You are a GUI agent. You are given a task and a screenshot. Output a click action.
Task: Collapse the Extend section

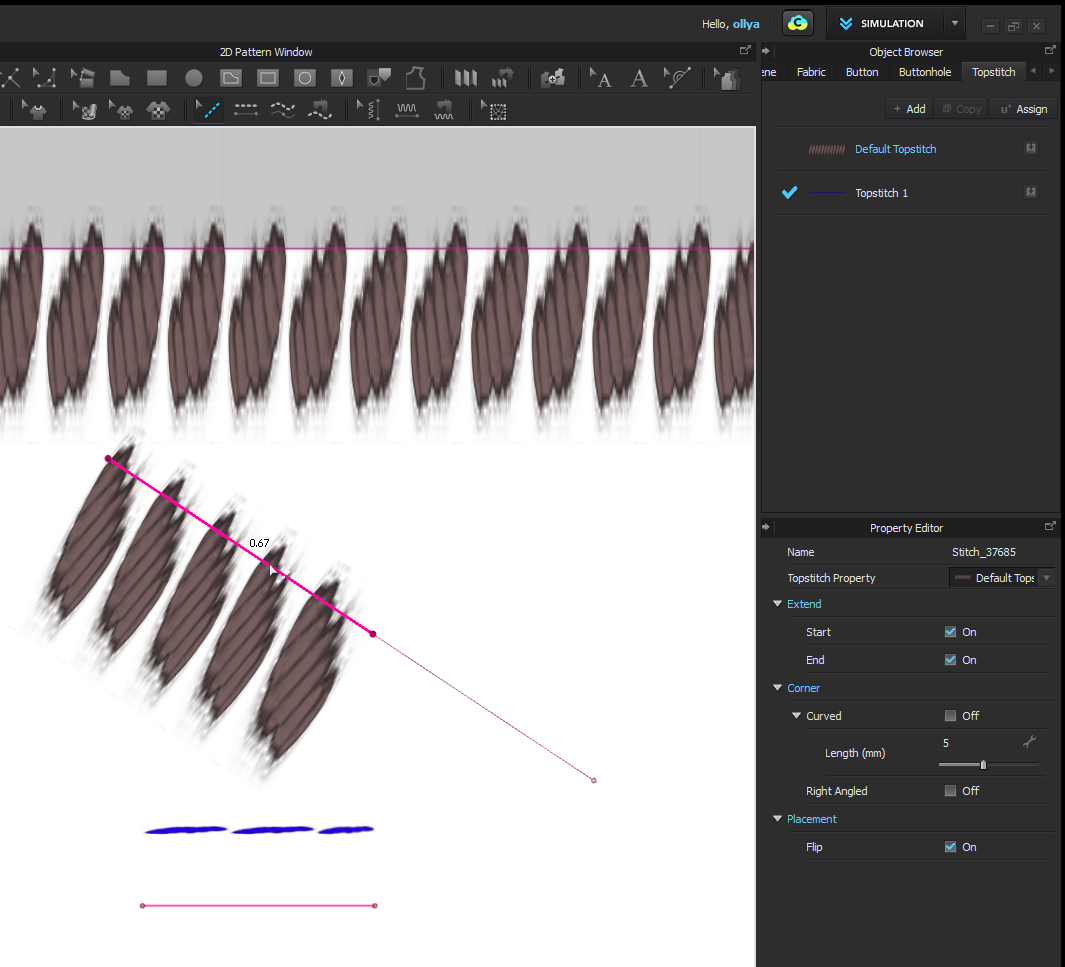tap(778, 604)
